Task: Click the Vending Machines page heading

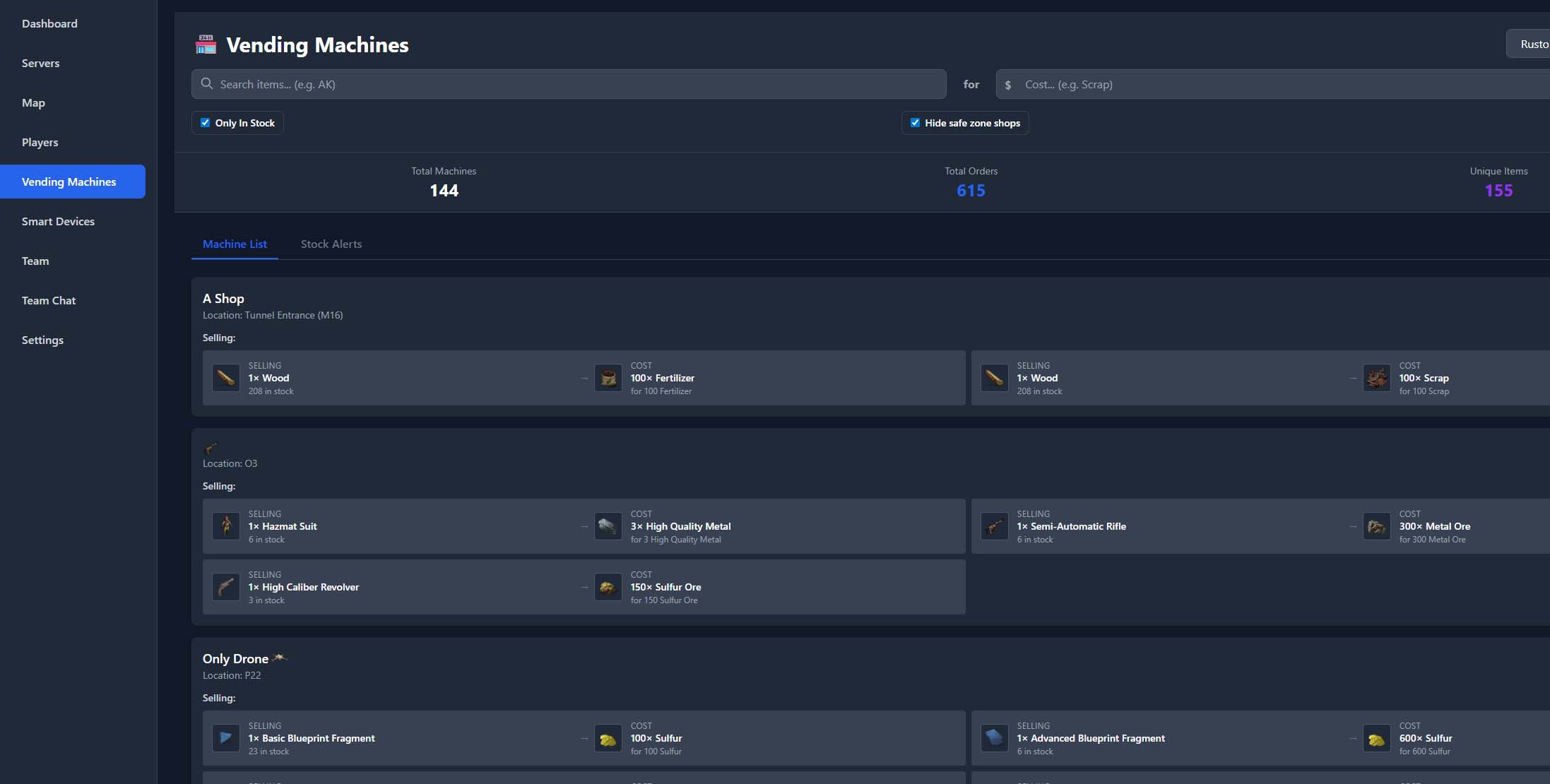Action: point(317,45)
